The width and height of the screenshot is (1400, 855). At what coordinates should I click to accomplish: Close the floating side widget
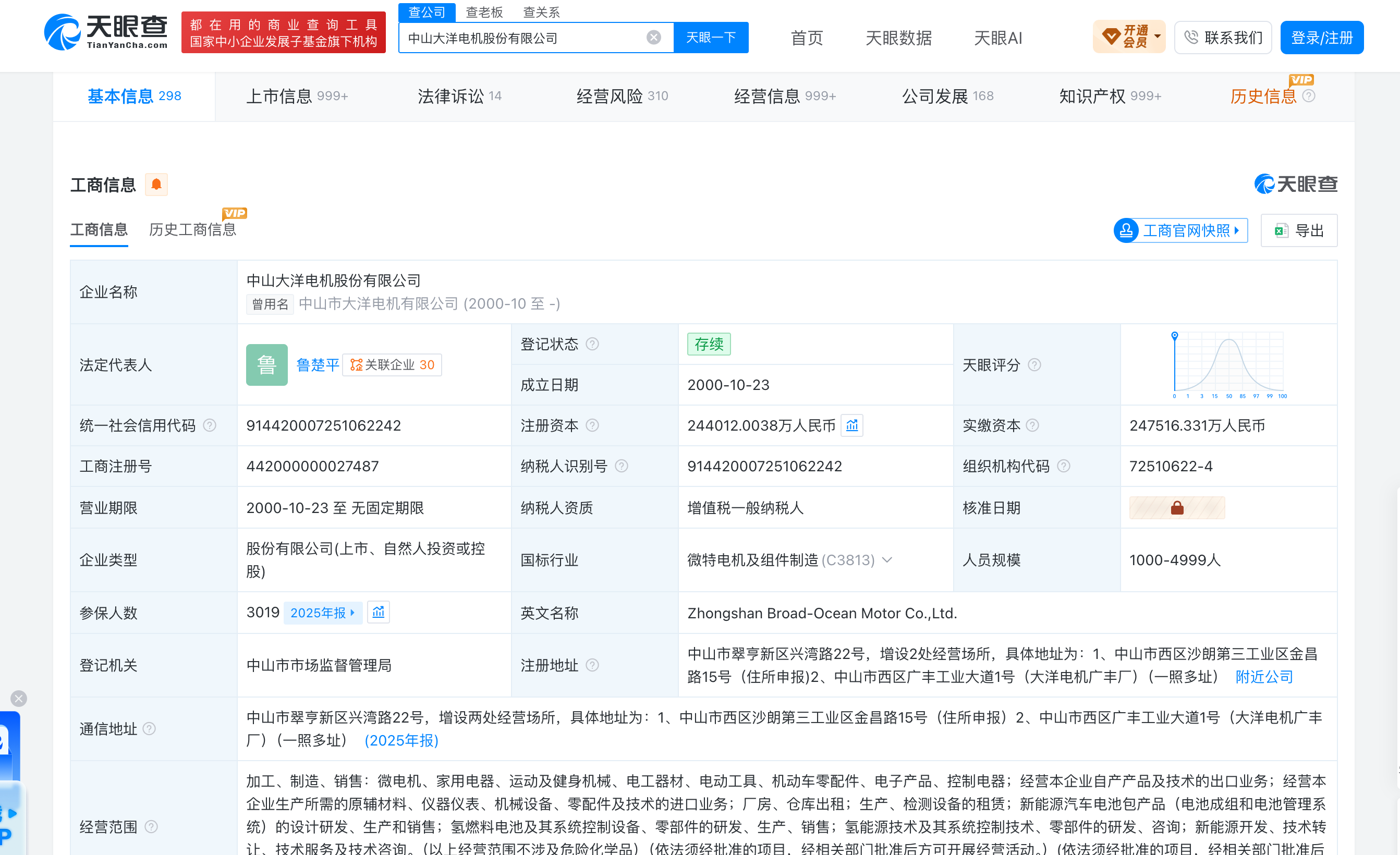point(19,698)
